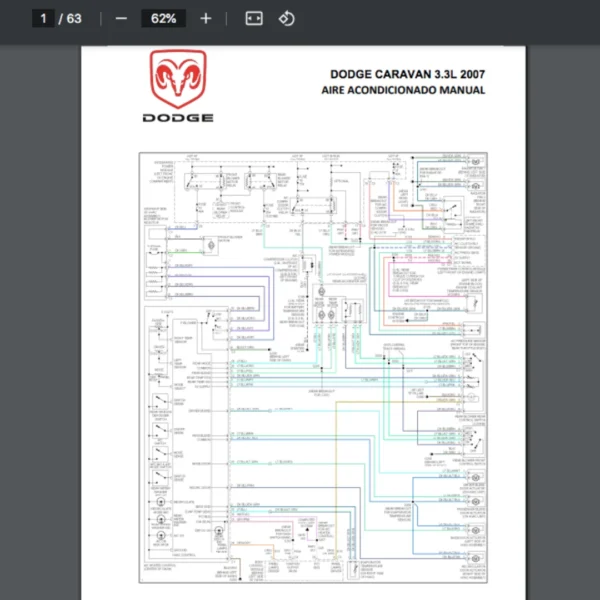Click the zoom in plus icon
Image resolution: width=600 pixels, height=600 pixels.
(x=206, y=18)
